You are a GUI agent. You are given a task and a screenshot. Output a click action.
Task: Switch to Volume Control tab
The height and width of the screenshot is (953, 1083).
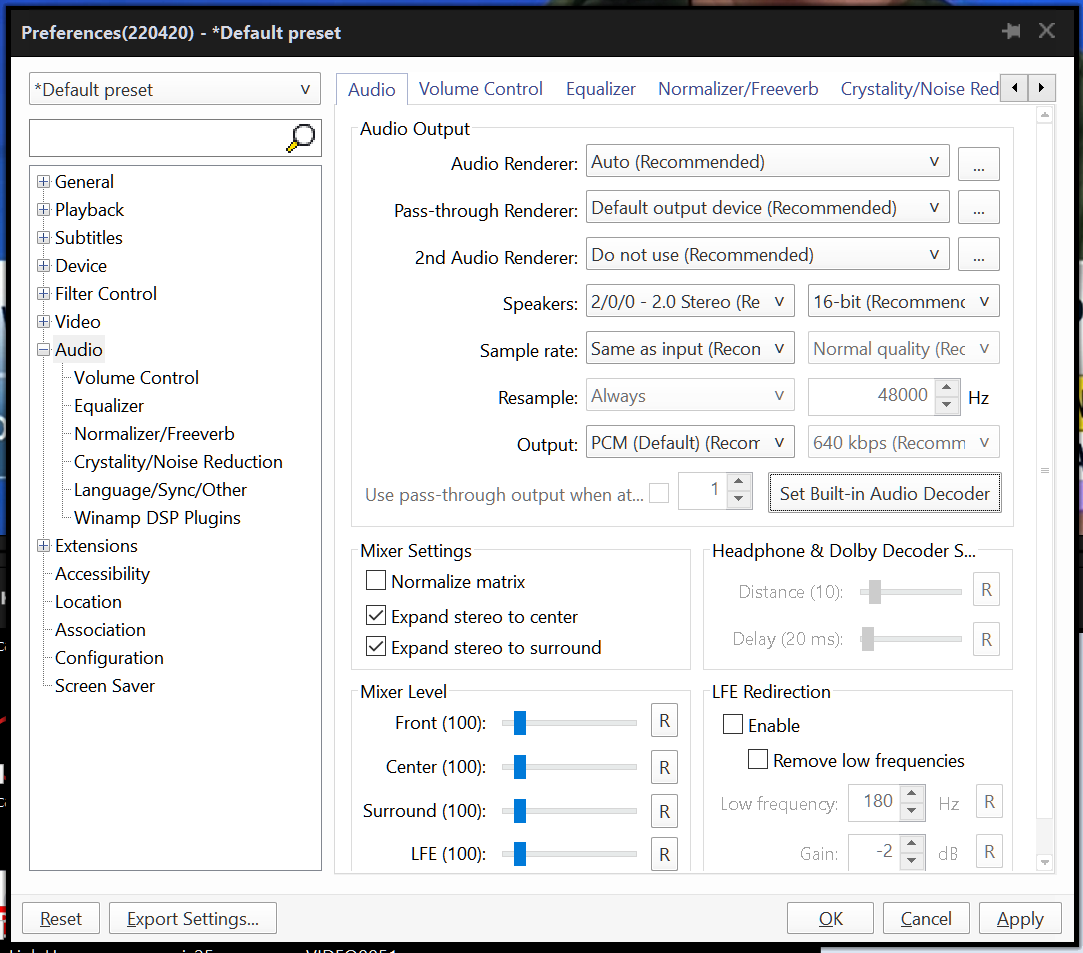click(480, 89)
